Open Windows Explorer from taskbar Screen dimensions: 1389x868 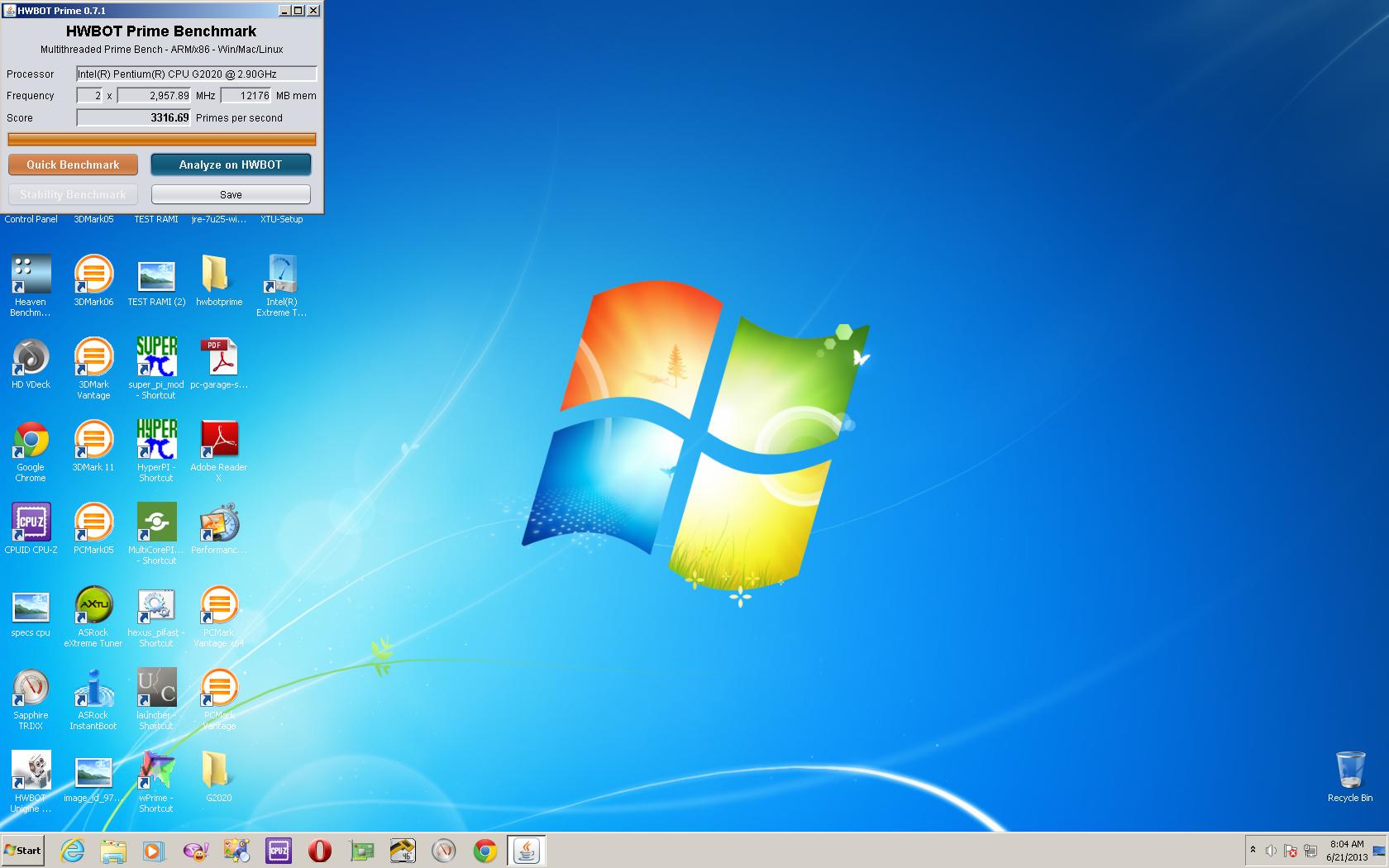tap(113, 851)
